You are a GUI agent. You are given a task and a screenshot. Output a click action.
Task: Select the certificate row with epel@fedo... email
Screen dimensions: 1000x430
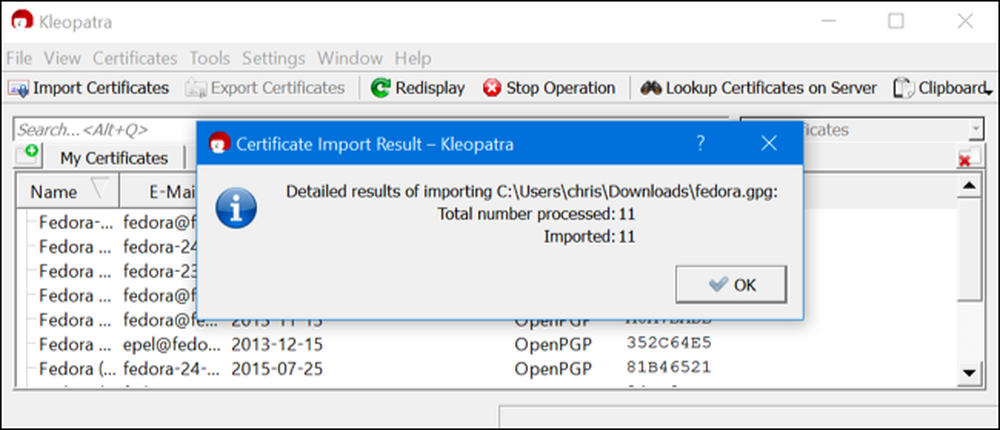(486, 344)
